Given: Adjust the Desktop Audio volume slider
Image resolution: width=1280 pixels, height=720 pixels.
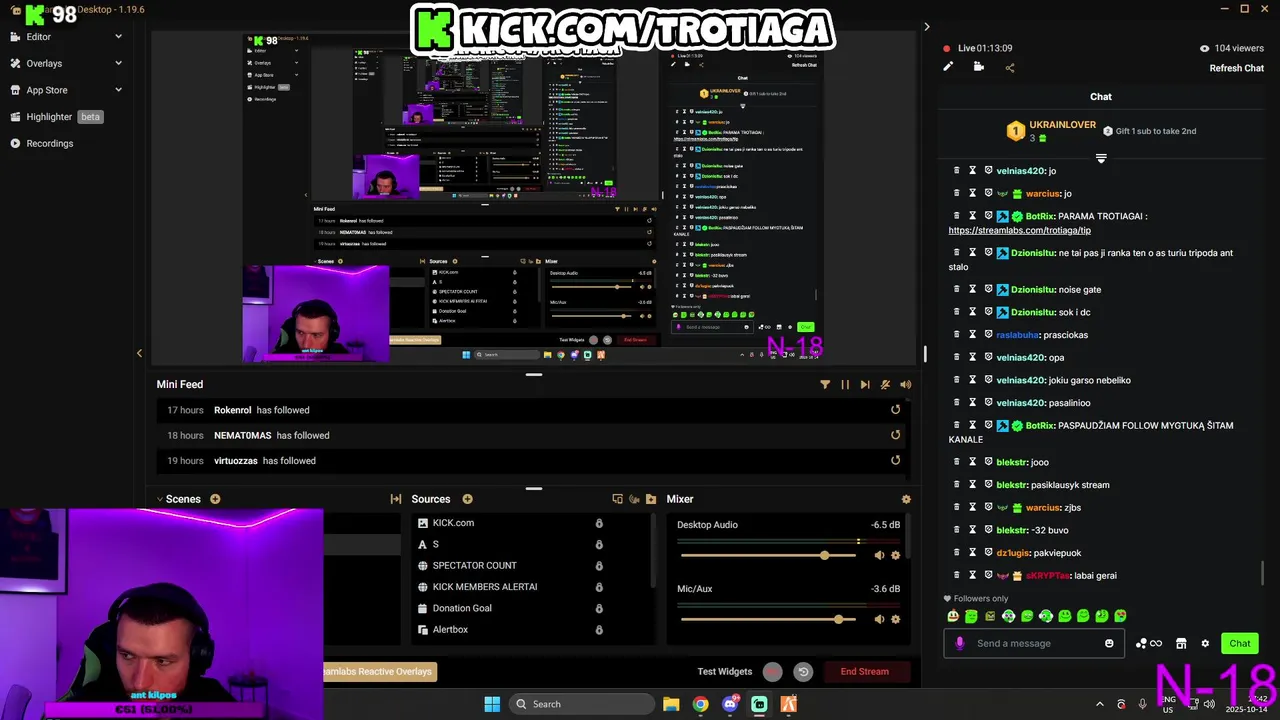Looking at the screenshot, I should pyautogui.click(x=768, y=555).
